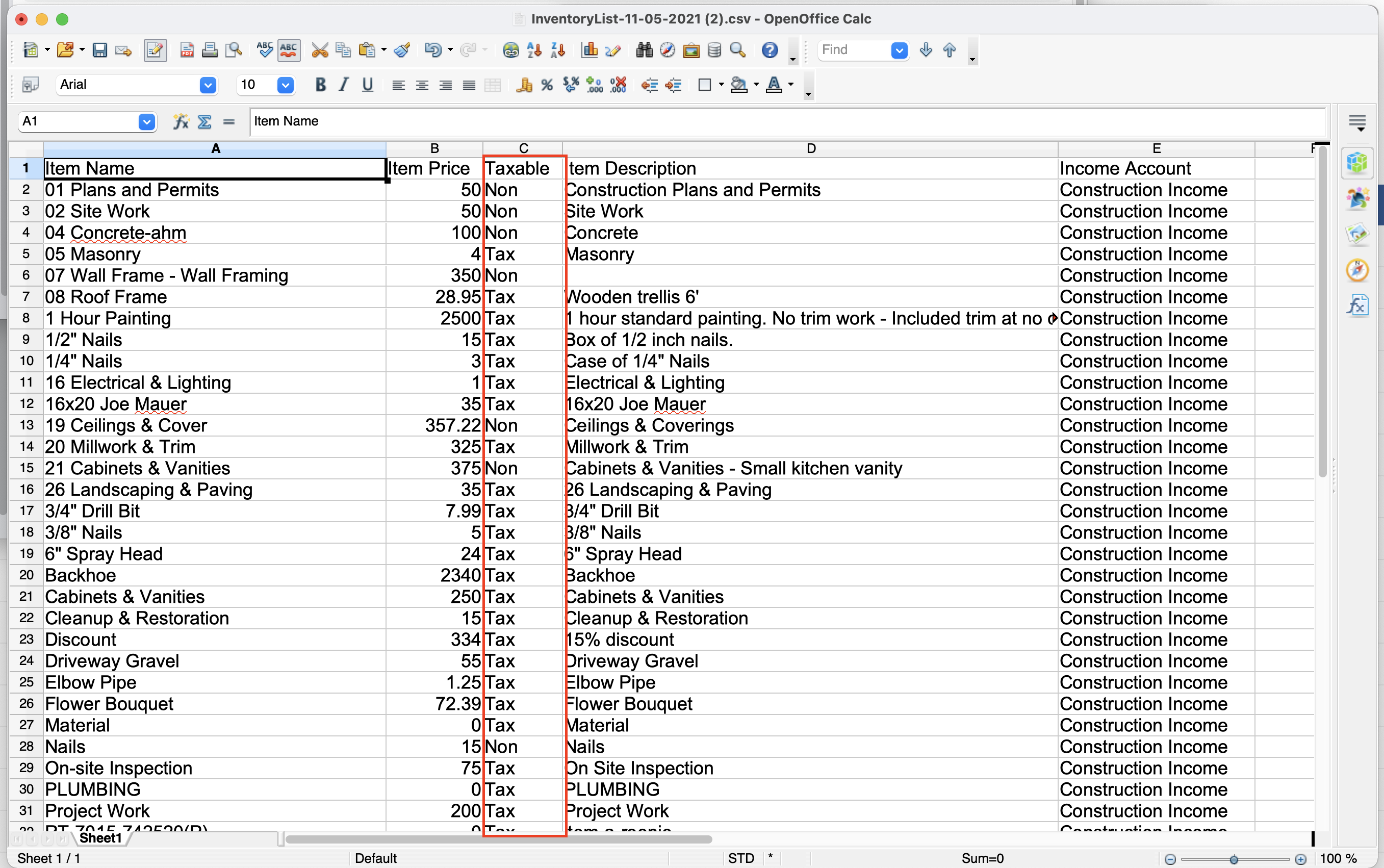
Task: Expand the Paste options dropdown arrow
Action: pyautogui.click(x=383, y=50)
